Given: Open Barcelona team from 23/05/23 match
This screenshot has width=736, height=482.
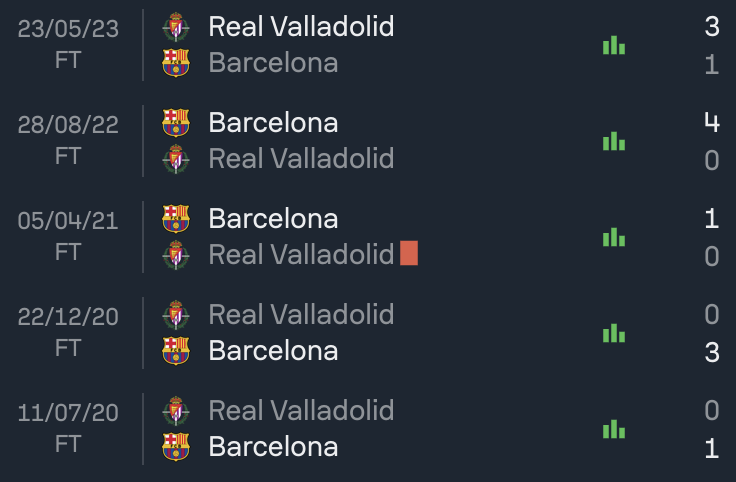Looking at the screenshot, I should tap(273, 62).
